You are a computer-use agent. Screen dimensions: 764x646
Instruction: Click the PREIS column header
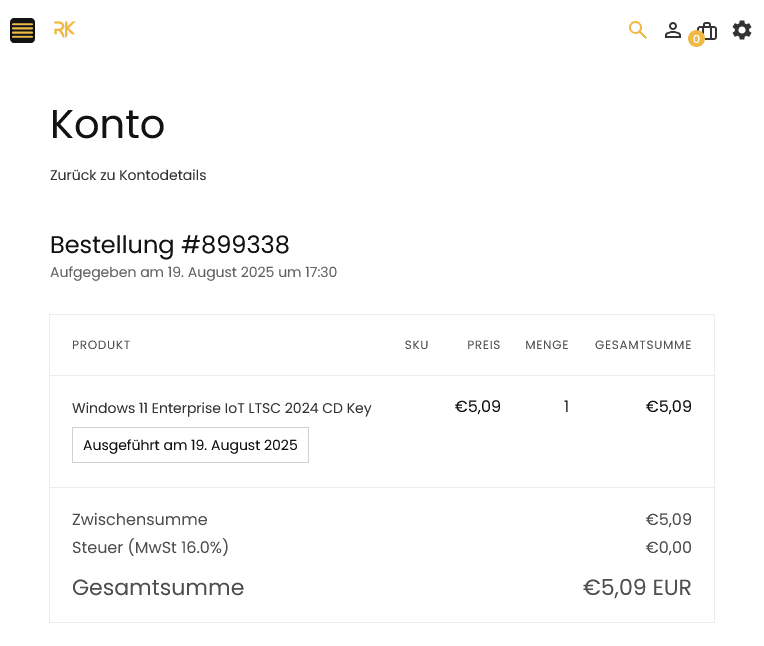tap(484, 345)
